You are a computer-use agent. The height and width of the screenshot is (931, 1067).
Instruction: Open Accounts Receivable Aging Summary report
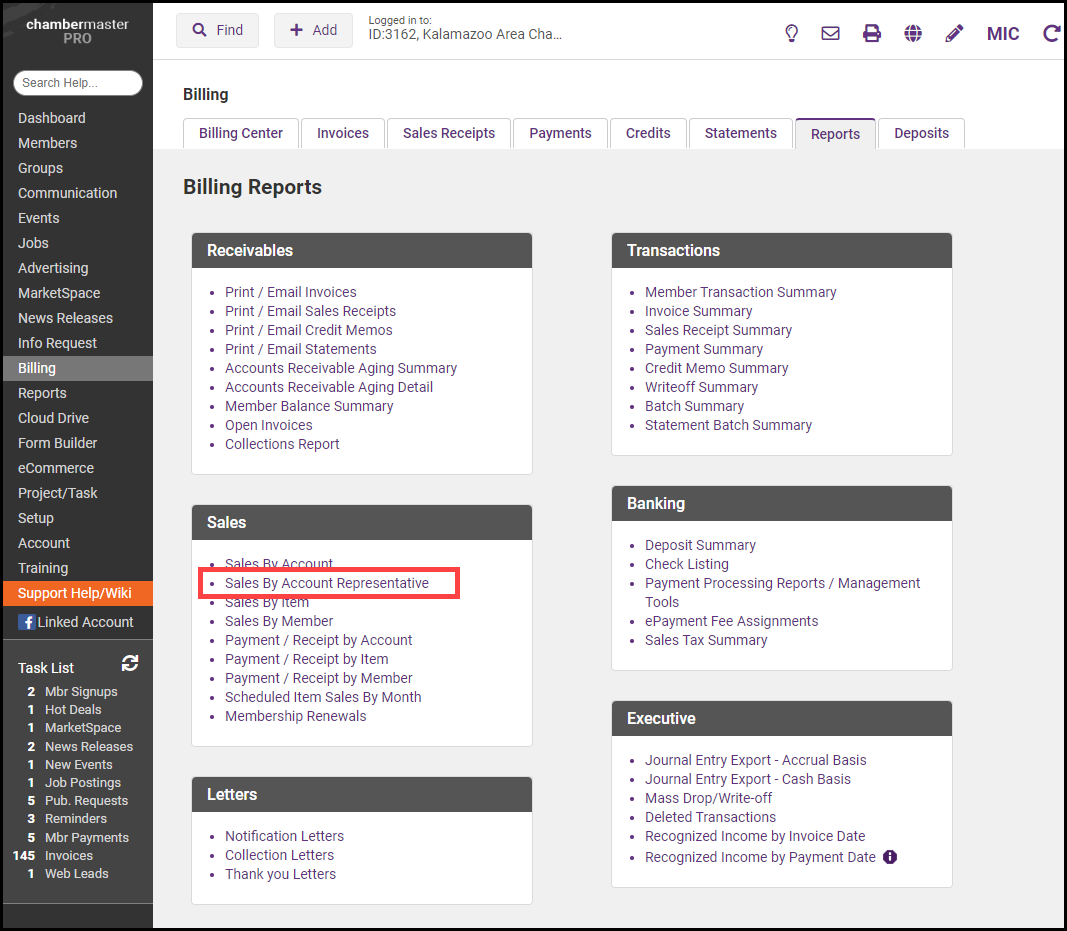(x=341, y=368)
